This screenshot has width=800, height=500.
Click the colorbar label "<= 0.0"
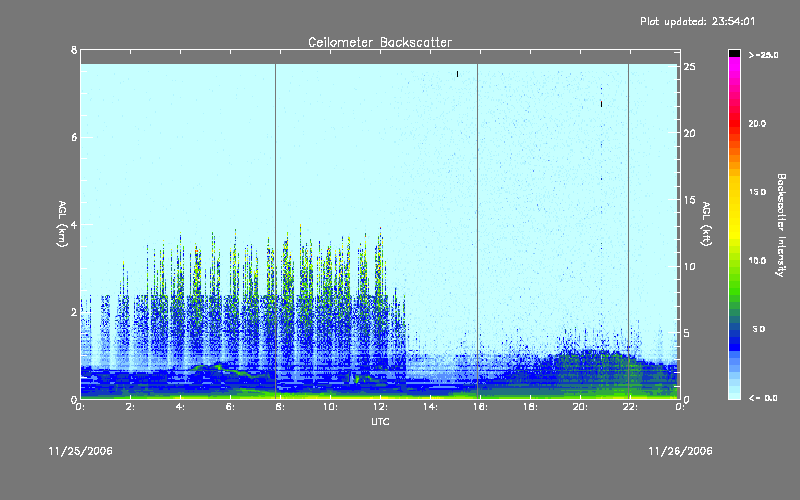tap(763, 398)
